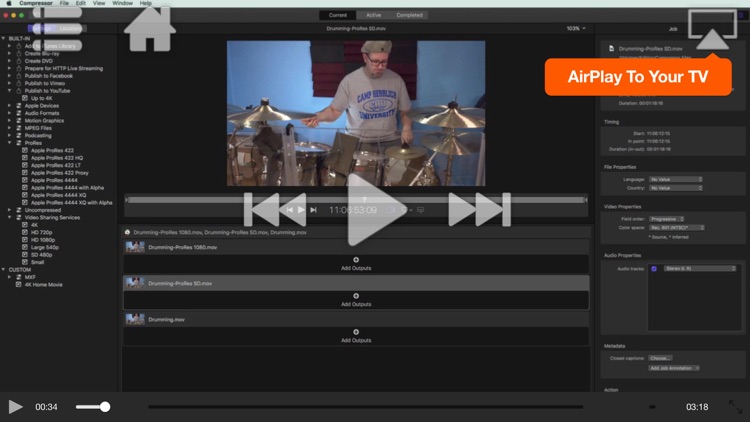Image resolution: width=750 pixels, height=422 pixels.
Task: Click the AirPlay To Your TV banner
Action: (x=638, y=77)
